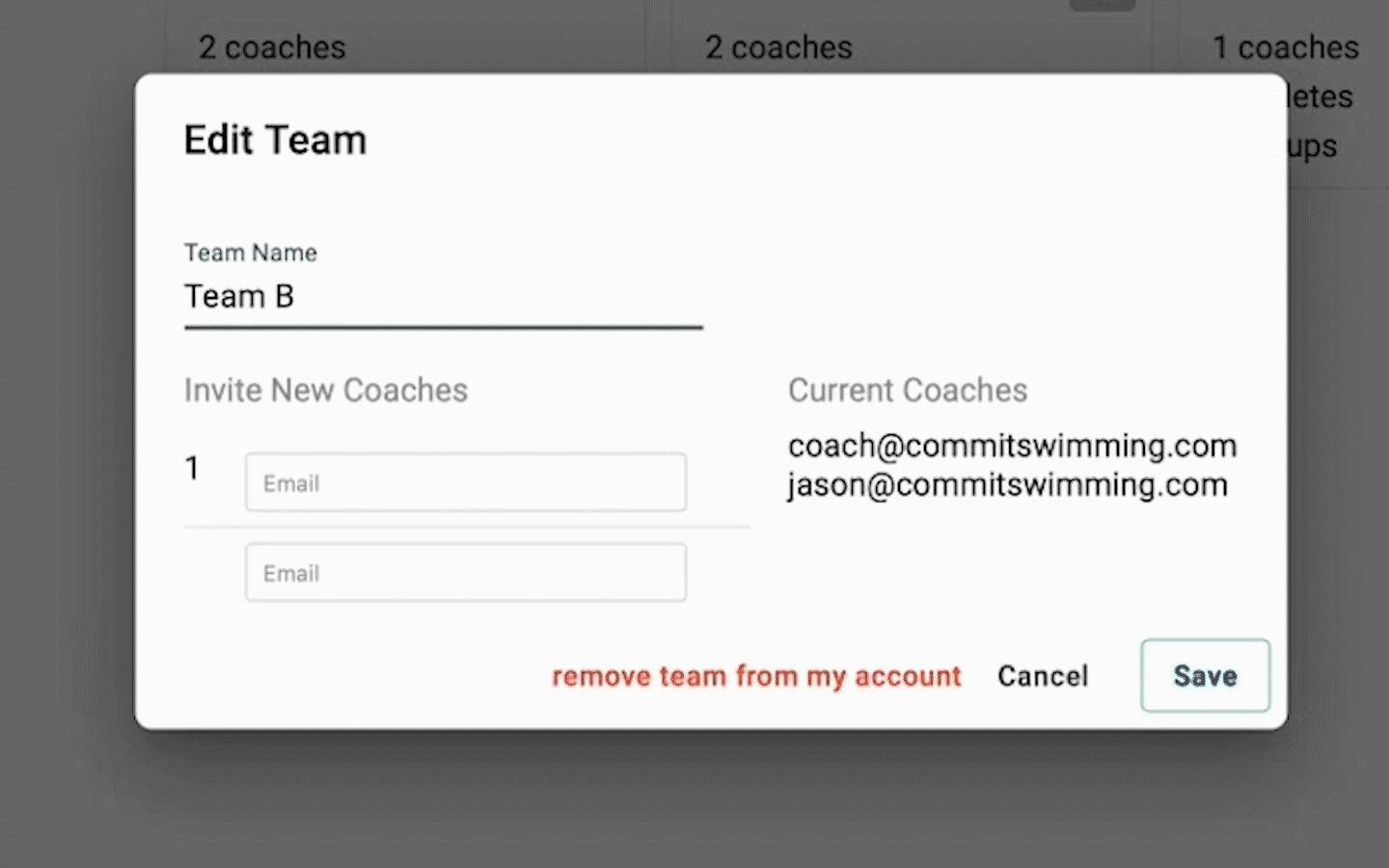Click the partially hidden 'ups' text at right
Image resolution: width=1389 pixels, height=868 pixels.
point(1313,147)
